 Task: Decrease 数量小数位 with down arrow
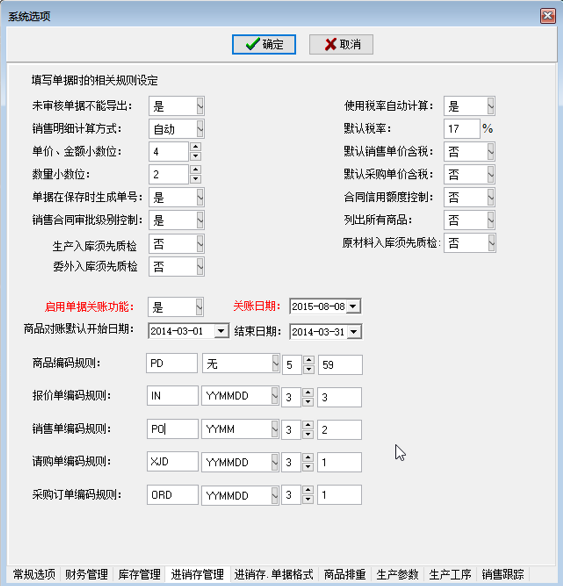196,179
